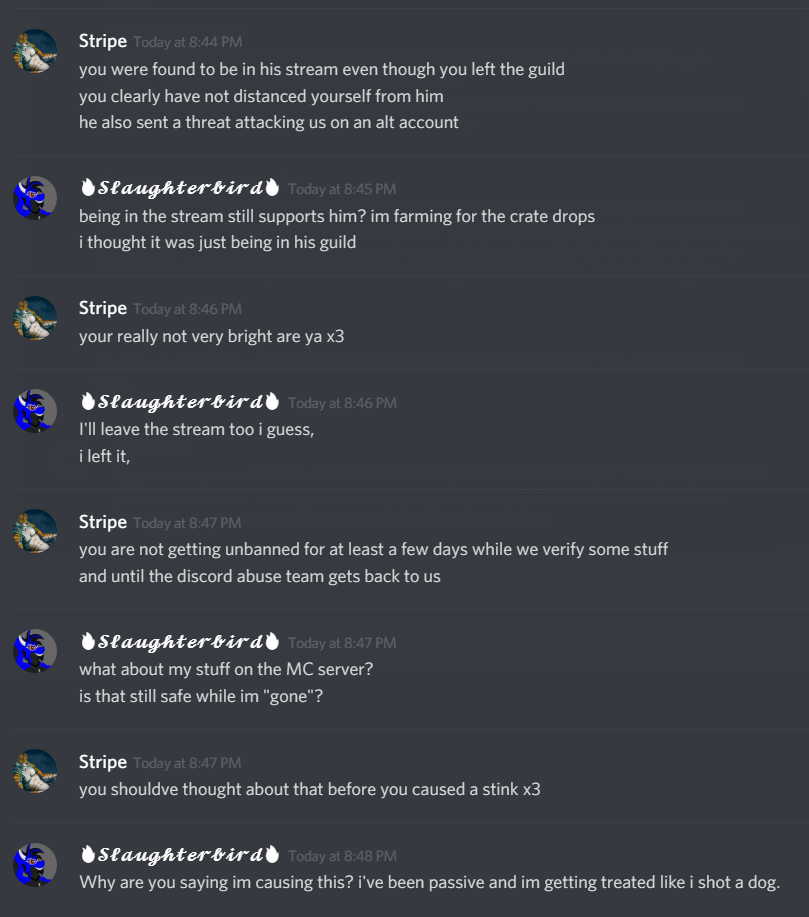Click the Slaughterbird username at 8:45 PM
The width and height of the screenshot is (809, 917).
pos(180,188)
